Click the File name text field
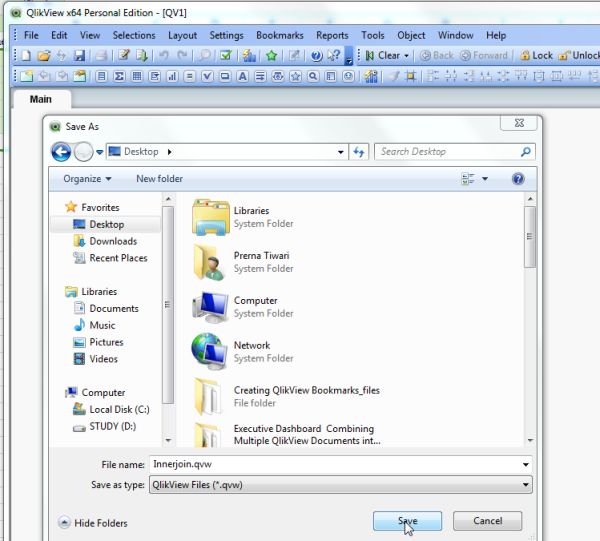The image size is (600, 541). [x=336, y=464]
